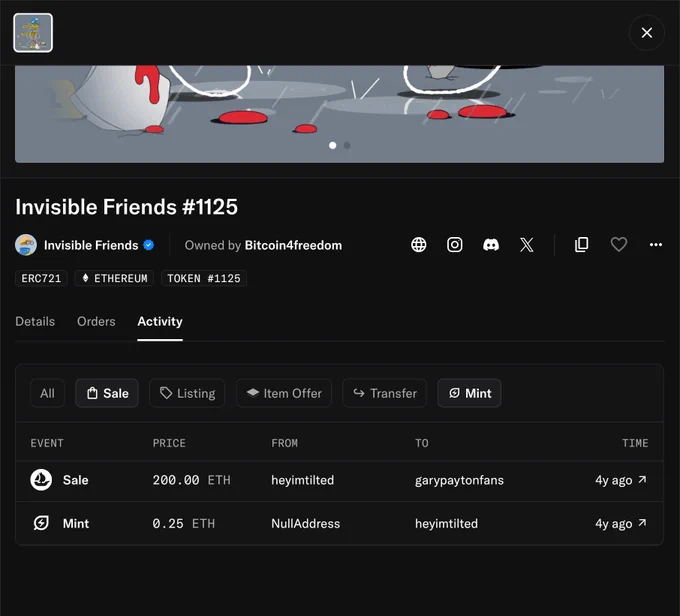Click the copy link icon

tap(582, 245)
